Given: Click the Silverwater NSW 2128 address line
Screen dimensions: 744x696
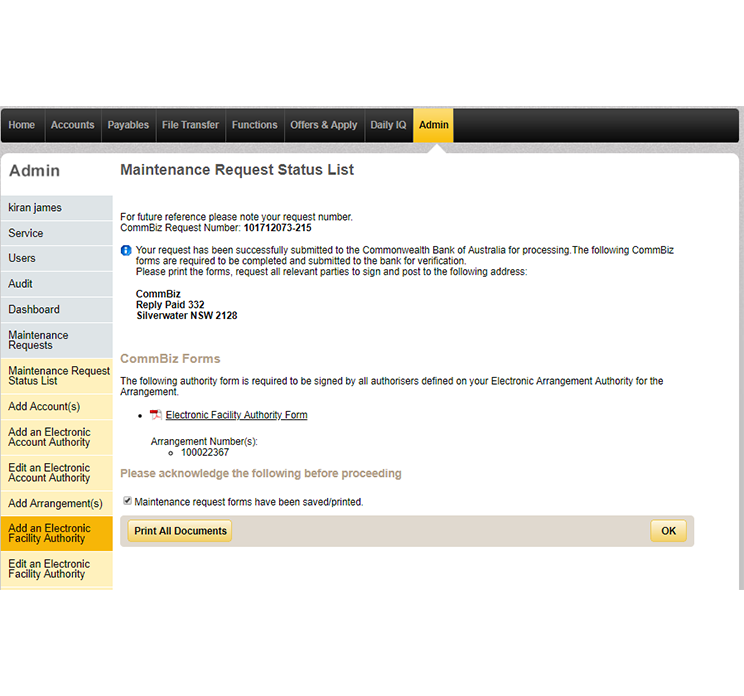Looking at the screenshot, I should pos(187,316).
